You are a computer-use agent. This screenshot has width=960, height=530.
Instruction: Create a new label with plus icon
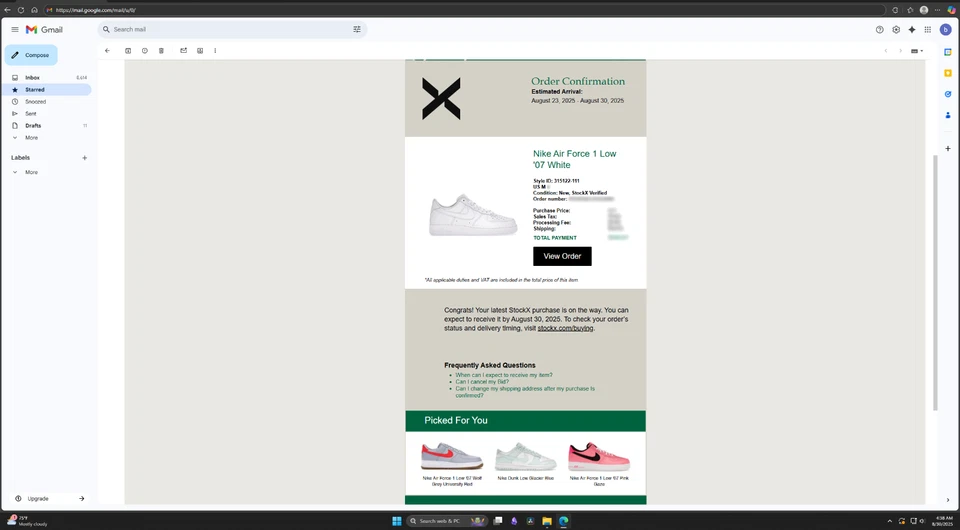point(84,158)
